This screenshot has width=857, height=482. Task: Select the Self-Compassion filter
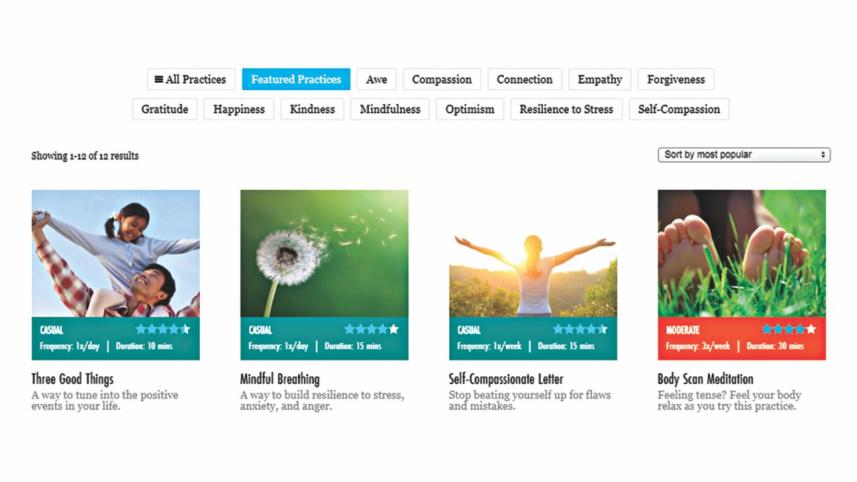(679, 110)
